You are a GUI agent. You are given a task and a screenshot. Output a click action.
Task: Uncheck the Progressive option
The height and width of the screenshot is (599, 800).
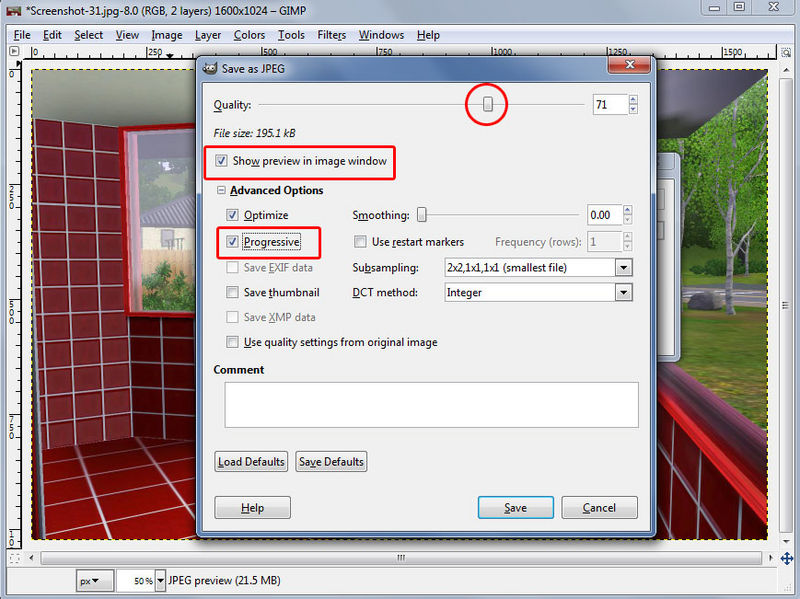[x=232, y=242]
